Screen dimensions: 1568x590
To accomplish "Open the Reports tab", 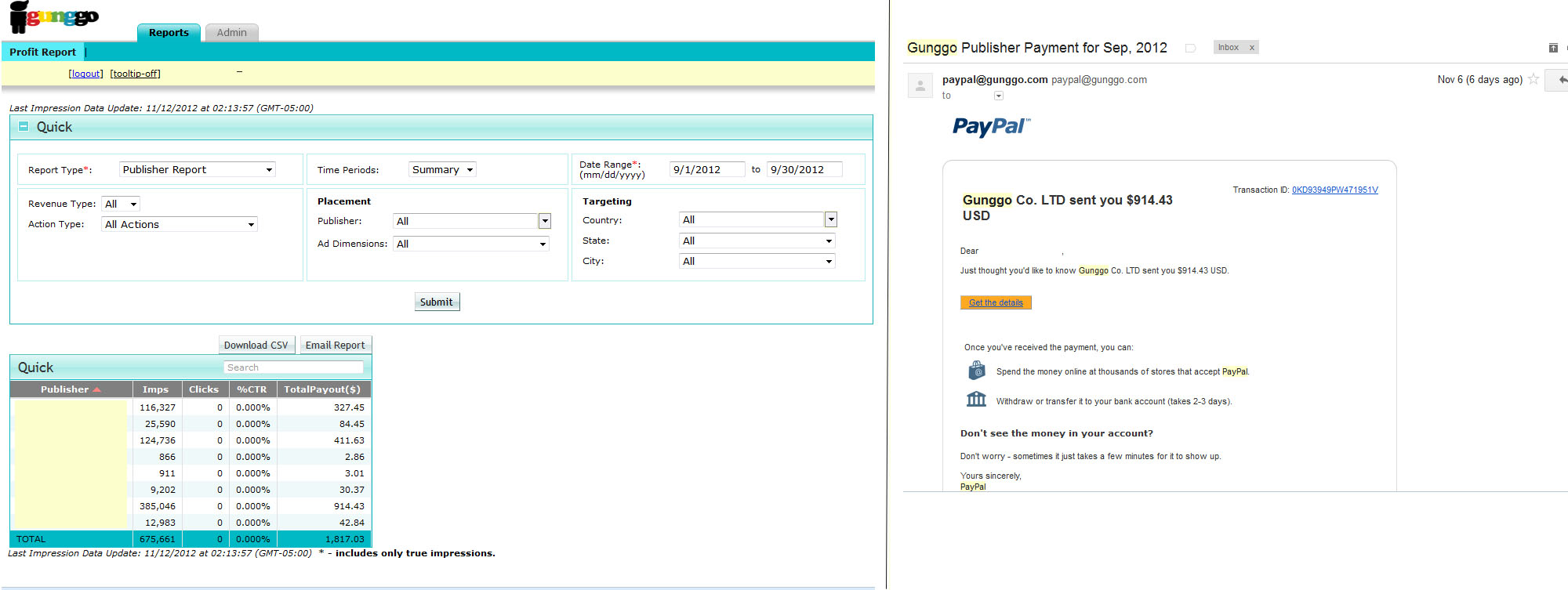I will tap(169, 32).
